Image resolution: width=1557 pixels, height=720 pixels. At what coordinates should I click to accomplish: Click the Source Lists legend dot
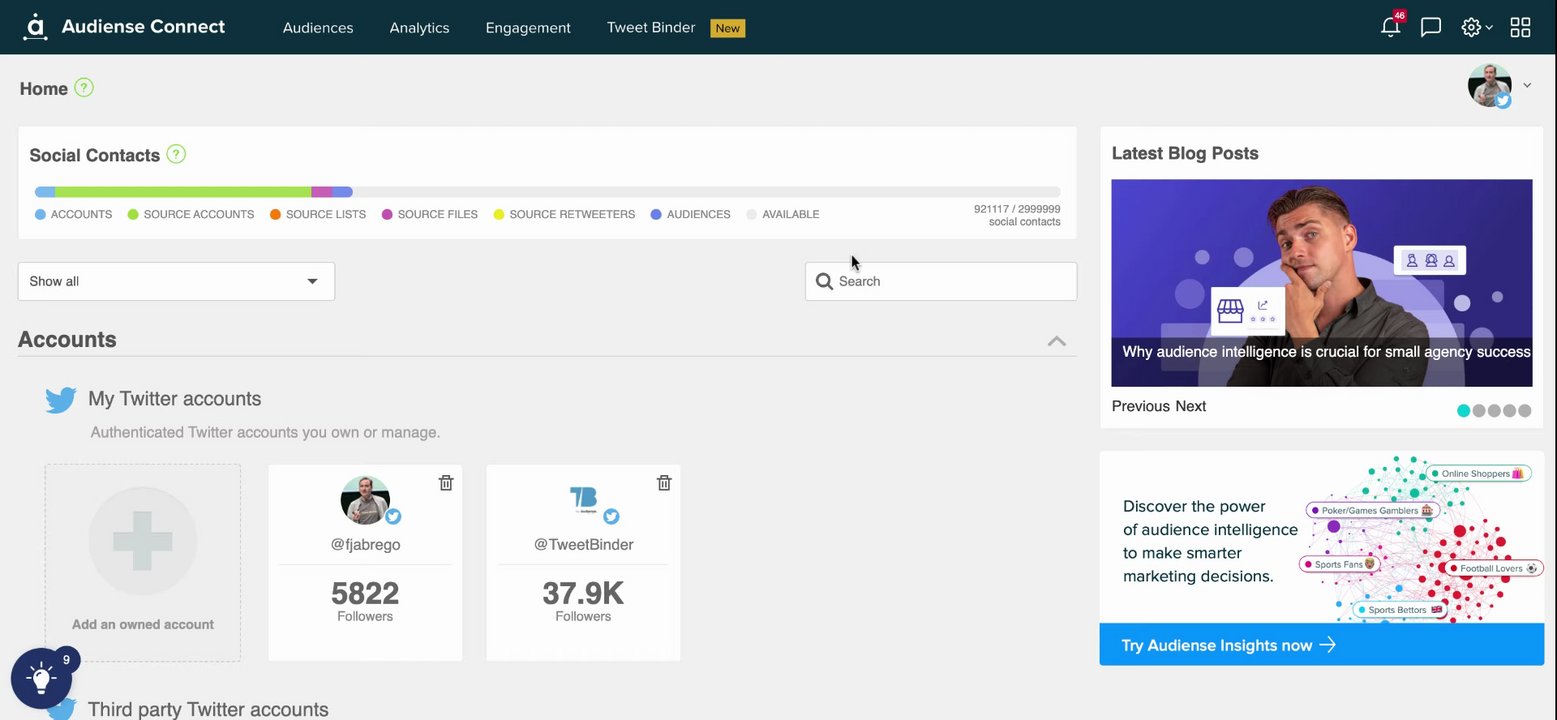click(x=275, y=214)
